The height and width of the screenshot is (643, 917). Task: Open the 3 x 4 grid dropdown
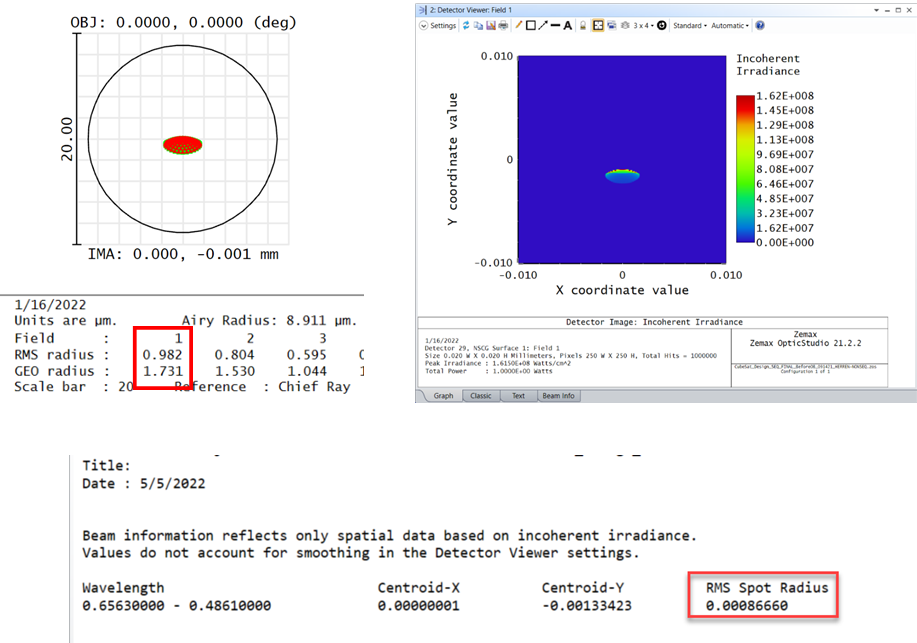642,26
